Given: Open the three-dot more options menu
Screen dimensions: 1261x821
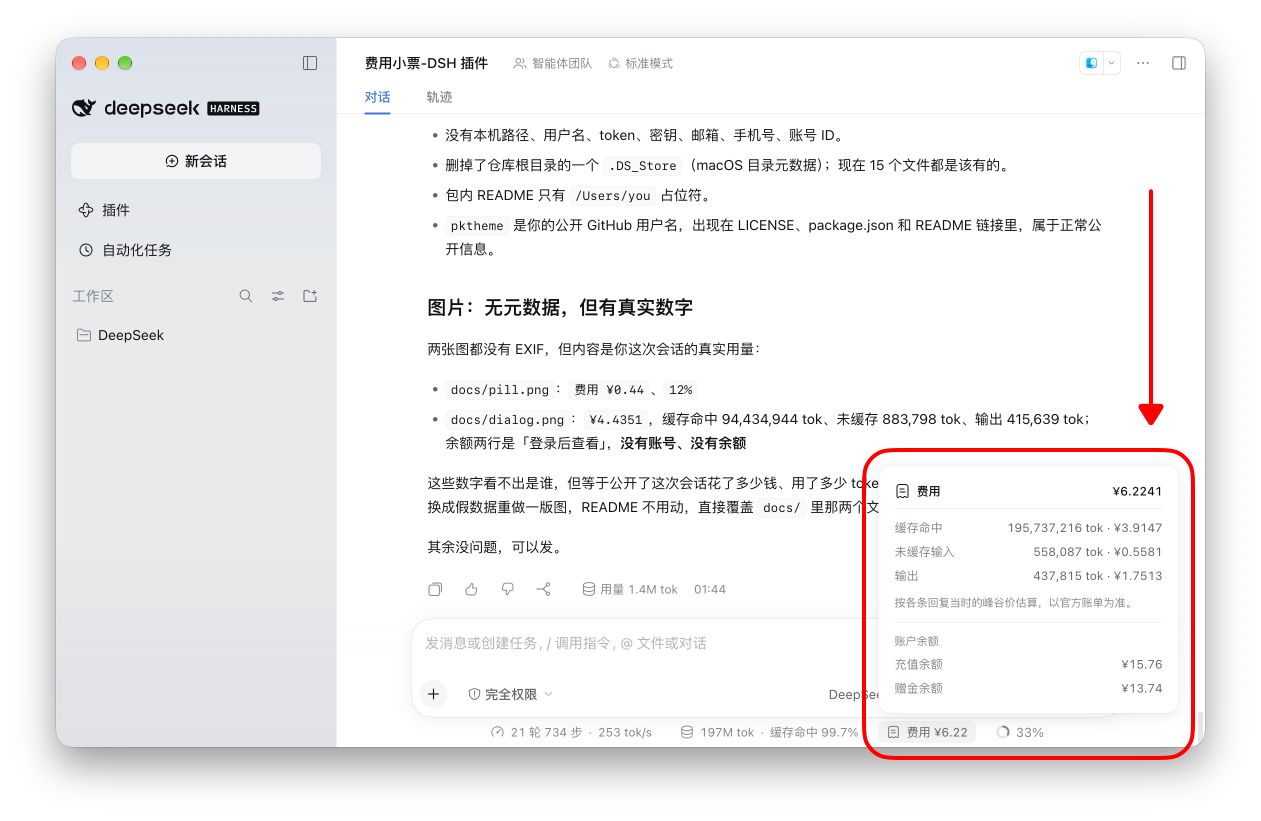Looking at the screenshot, I should [1143, 63].
